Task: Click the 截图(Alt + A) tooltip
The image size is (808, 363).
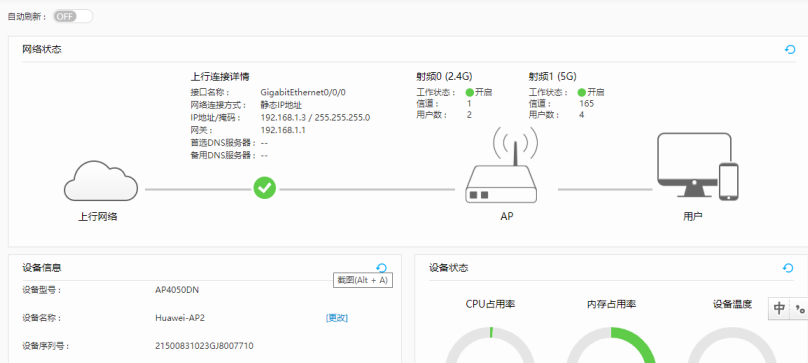Action: 363,280
